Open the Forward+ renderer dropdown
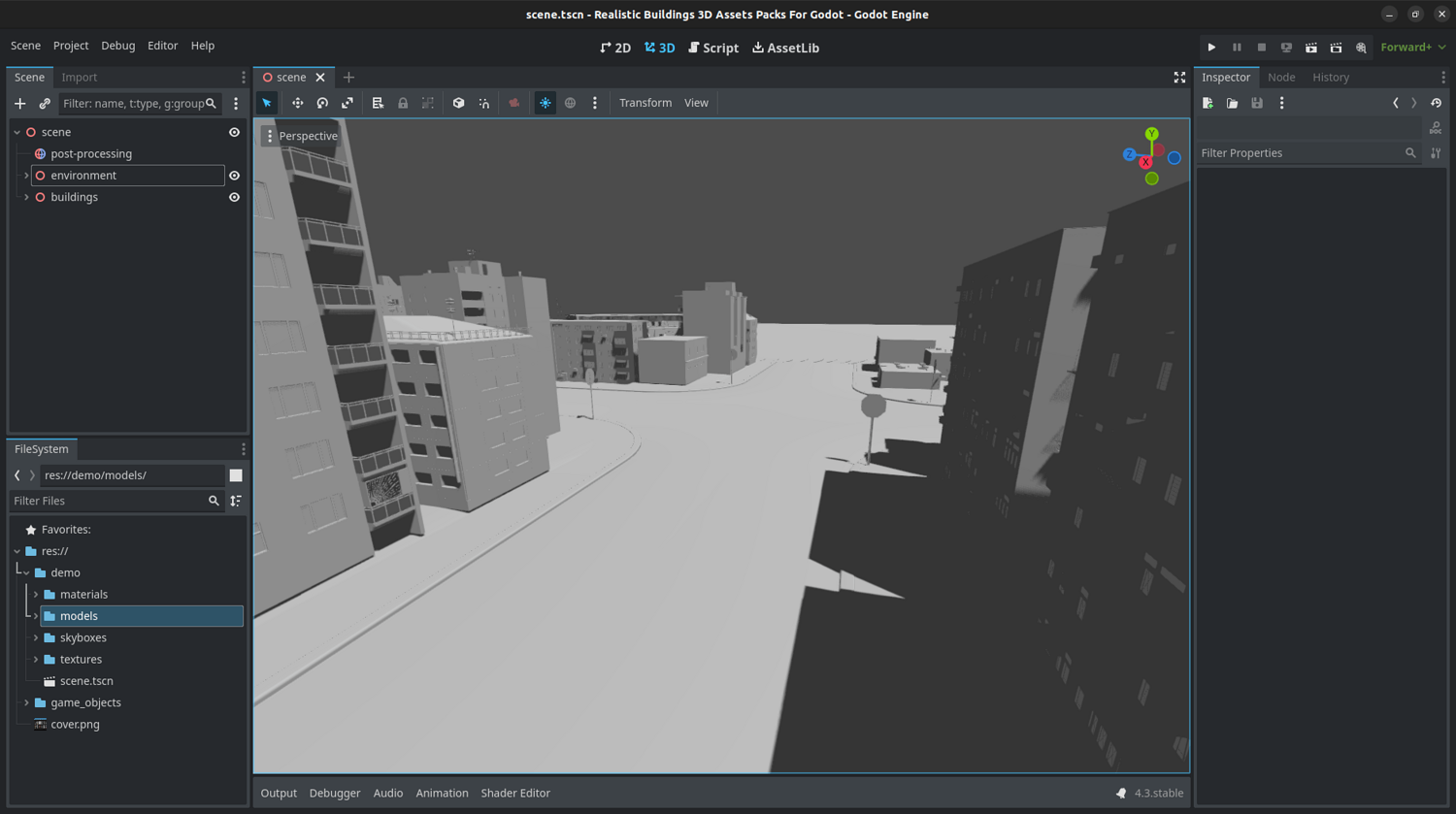Screen dimensions: 1456x814 (x=1413, y=48)
